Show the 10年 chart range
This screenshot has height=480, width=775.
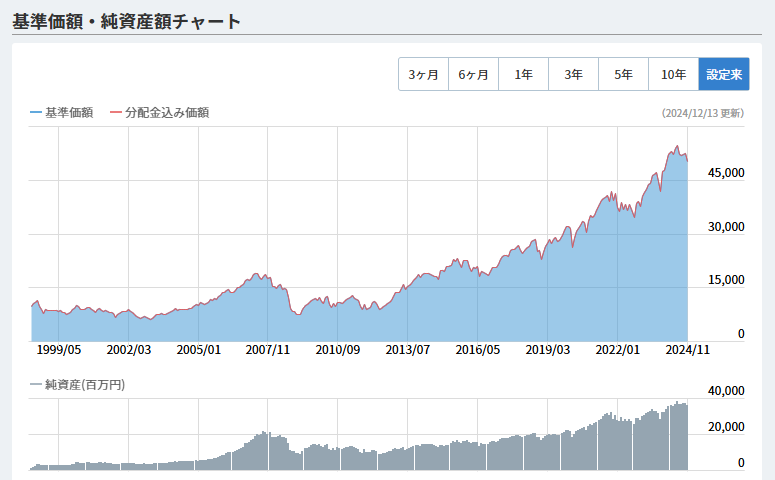point(673,74)
